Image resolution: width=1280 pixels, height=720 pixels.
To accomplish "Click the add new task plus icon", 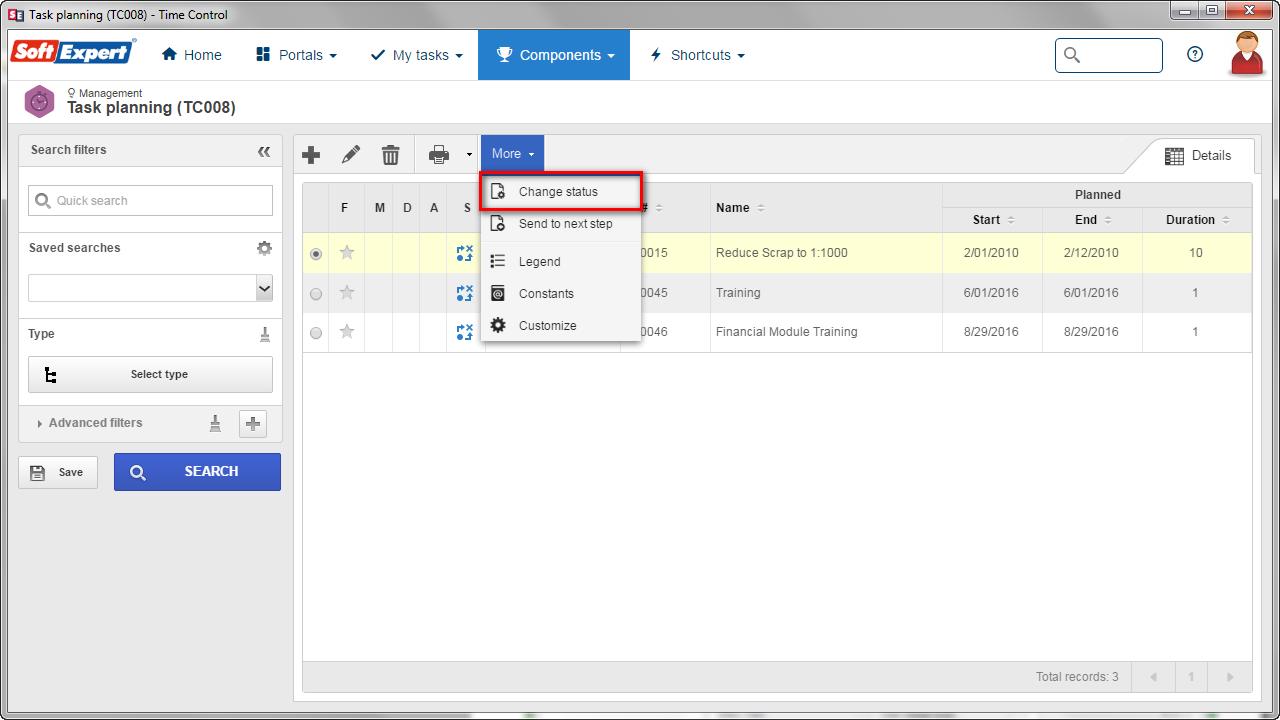I will [x=311, y=154].
